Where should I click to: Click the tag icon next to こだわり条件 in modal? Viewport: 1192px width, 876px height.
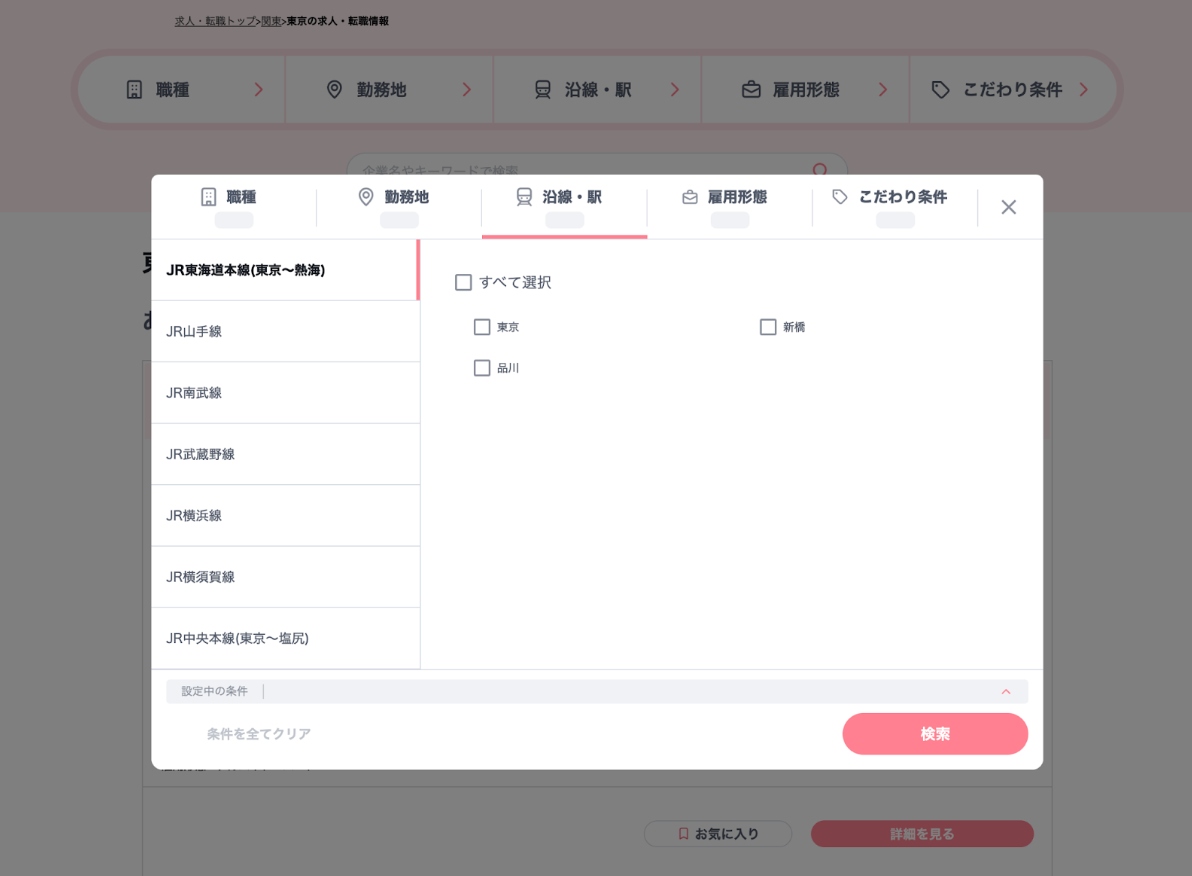841,197
